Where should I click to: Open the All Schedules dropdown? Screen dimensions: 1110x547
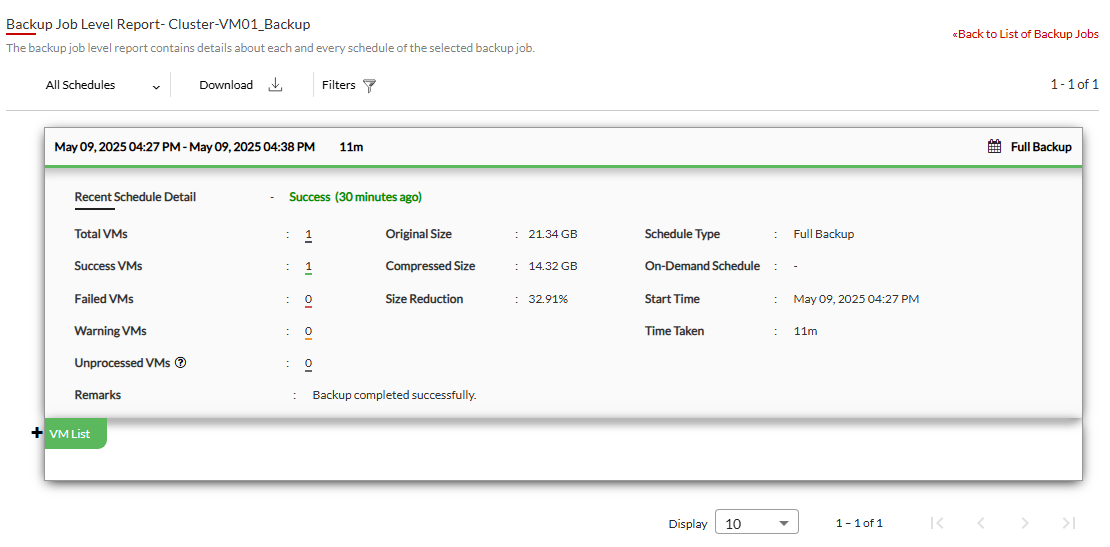pos(102,86)
